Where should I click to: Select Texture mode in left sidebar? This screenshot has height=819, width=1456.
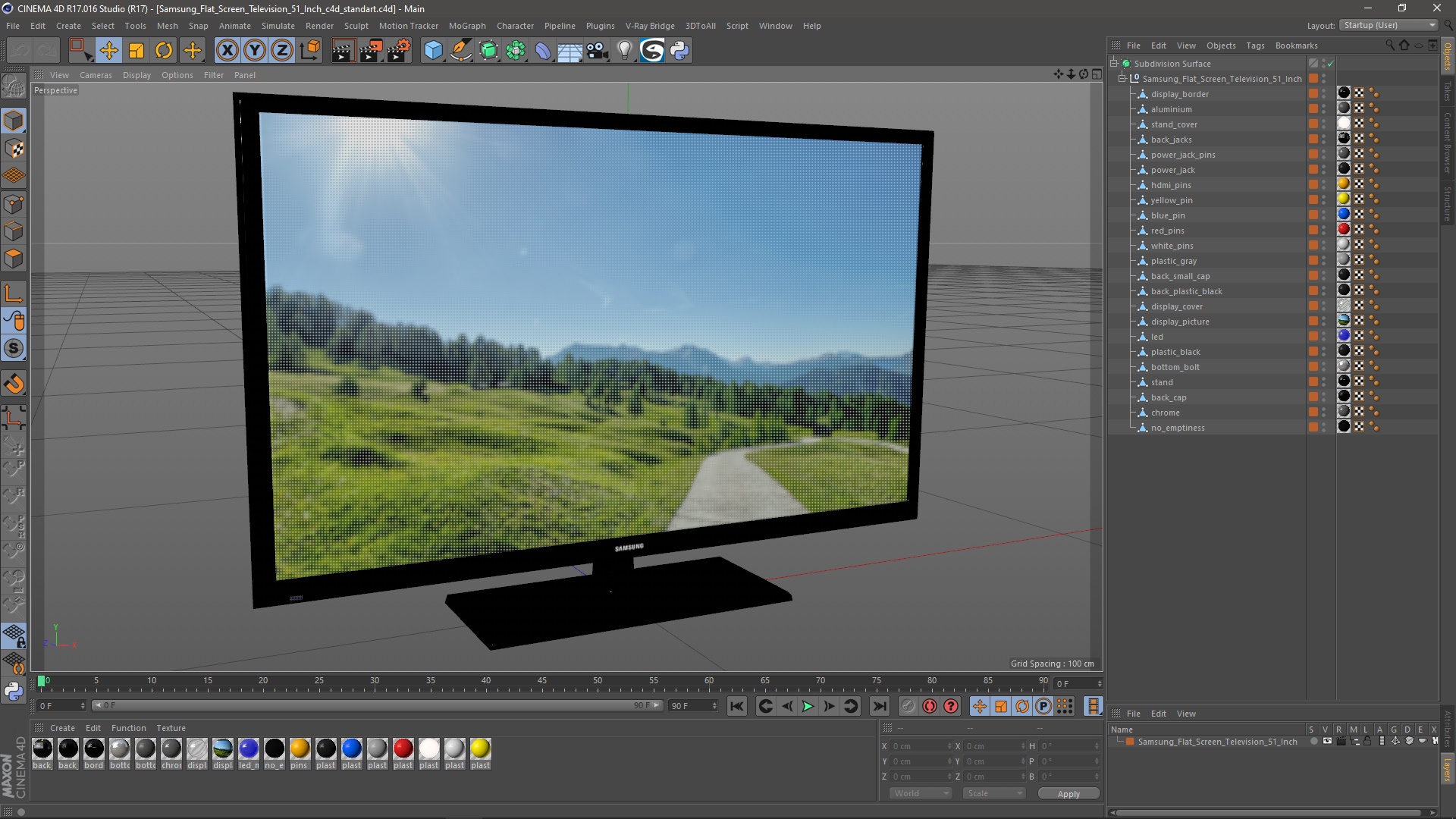pyautogui.click(x=14, y=149)
